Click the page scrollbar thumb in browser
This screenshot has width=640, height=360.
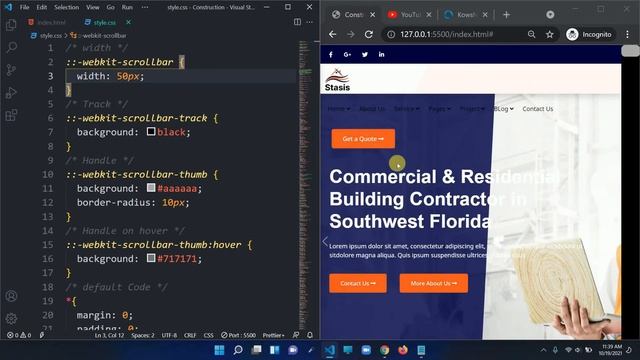pos(630,51)
